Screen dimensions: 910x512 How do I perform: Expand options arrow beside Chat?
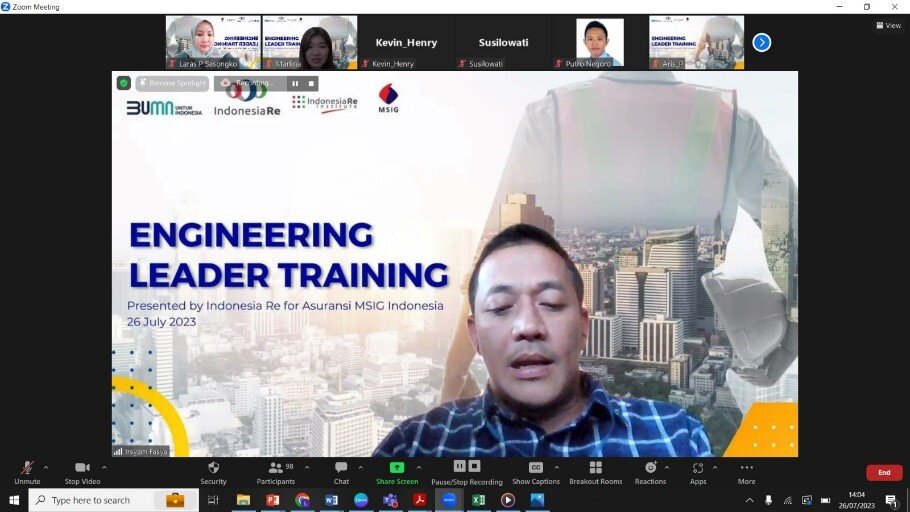coord(360,467)
